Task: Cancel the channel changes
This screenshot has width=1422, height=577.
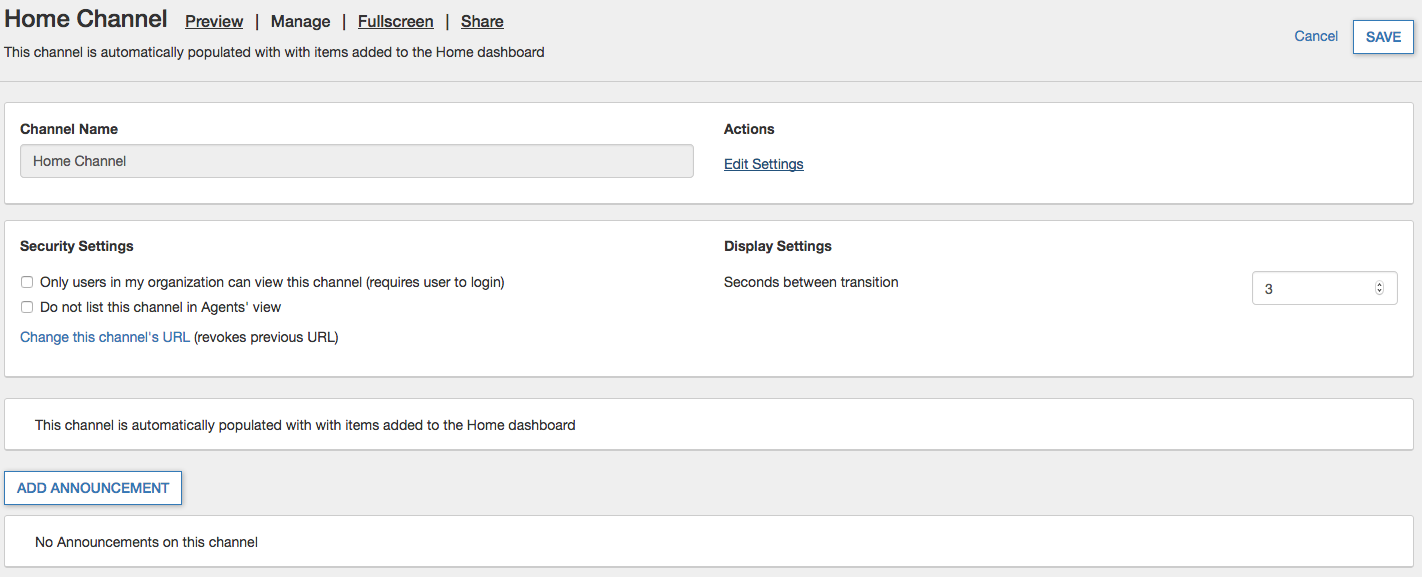Action: pyautogui.click(x=1315, y=36)
